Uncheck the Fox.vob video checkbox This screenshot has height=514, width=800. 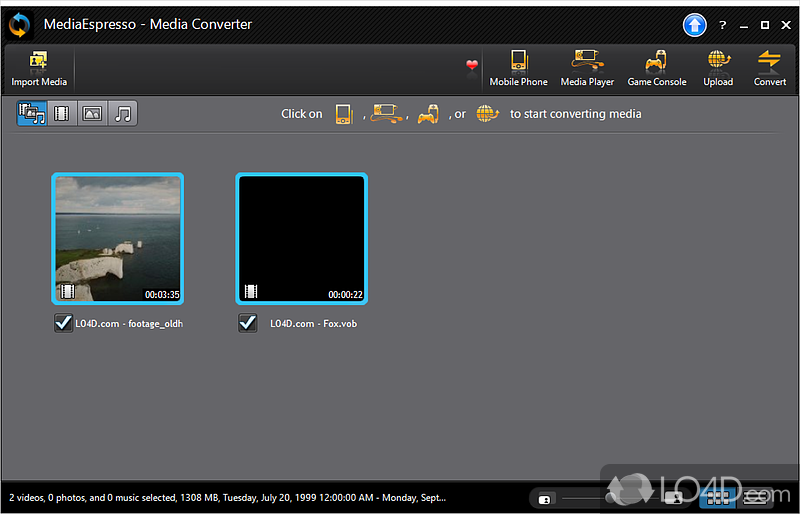pyautogui.click(x=247, y=323)
